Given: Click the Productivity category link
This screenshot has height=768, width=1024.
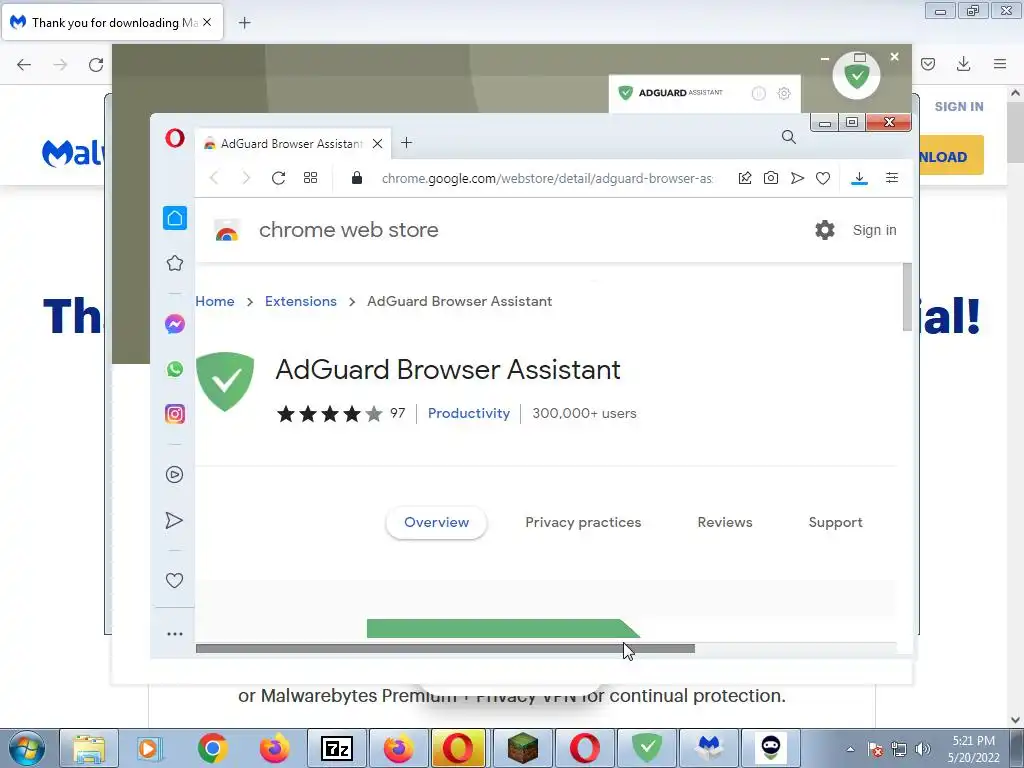Looking at the screenshot, I should tap(469, 413).
